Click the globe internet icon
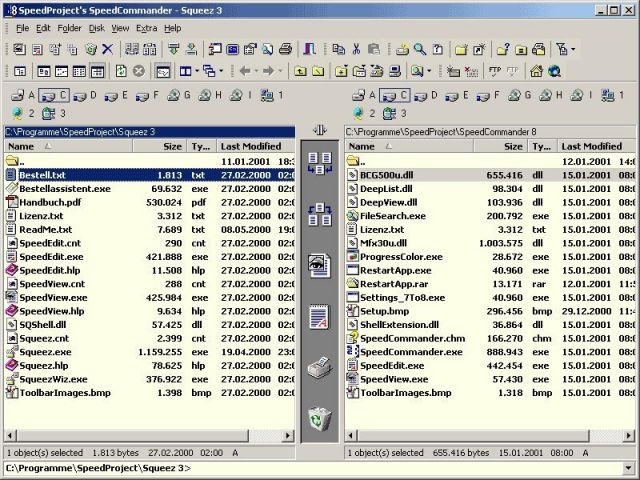The image size is (640, 480). coord(554,71)
